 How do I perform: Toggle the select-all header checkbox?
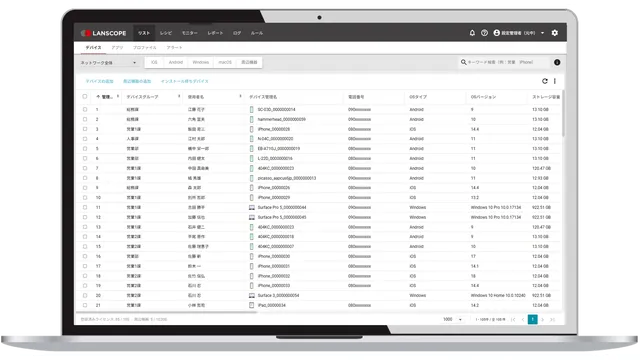tap(85, 97)
